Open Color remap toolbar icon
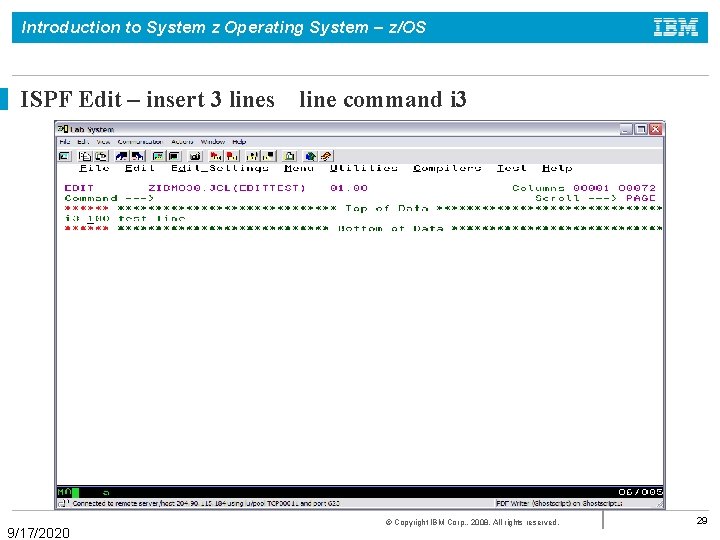This screenshot has height=540, width=720. [174, 156]
